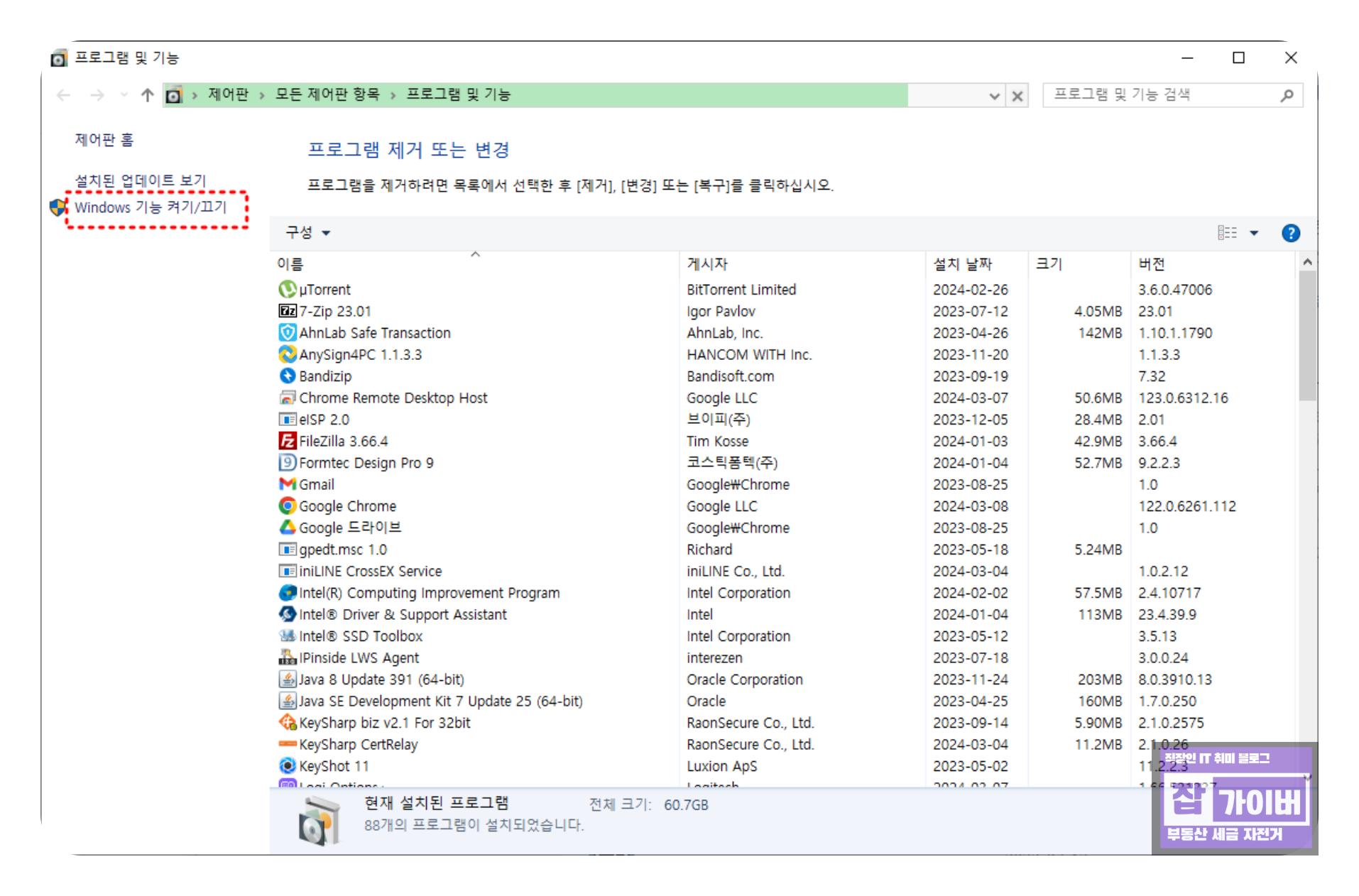Select the Gmail icon
1359x896 pixels.
click(x=287, y=484)
